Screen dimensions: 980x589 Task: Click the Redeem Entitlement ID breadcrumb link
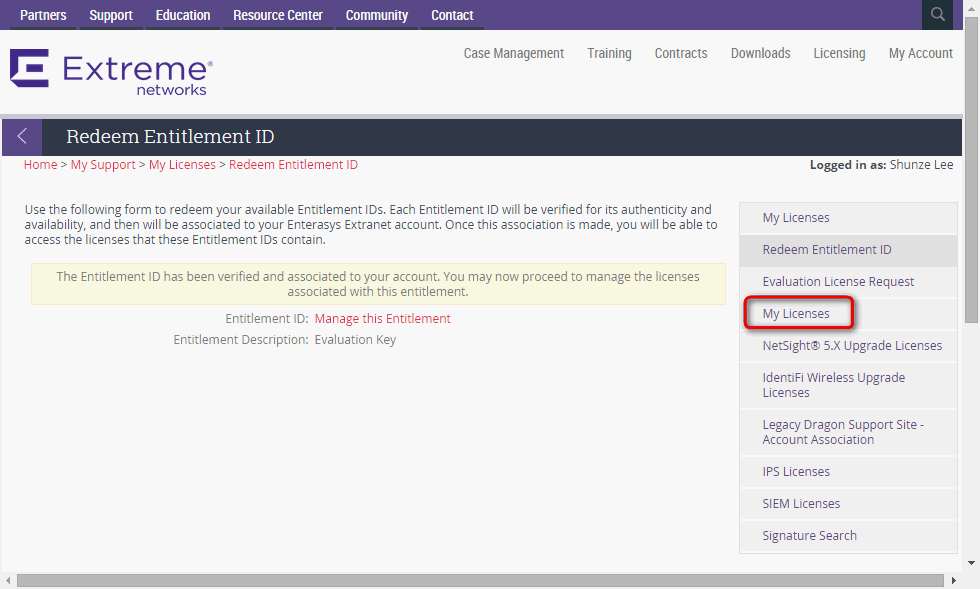tap(293, 164)
